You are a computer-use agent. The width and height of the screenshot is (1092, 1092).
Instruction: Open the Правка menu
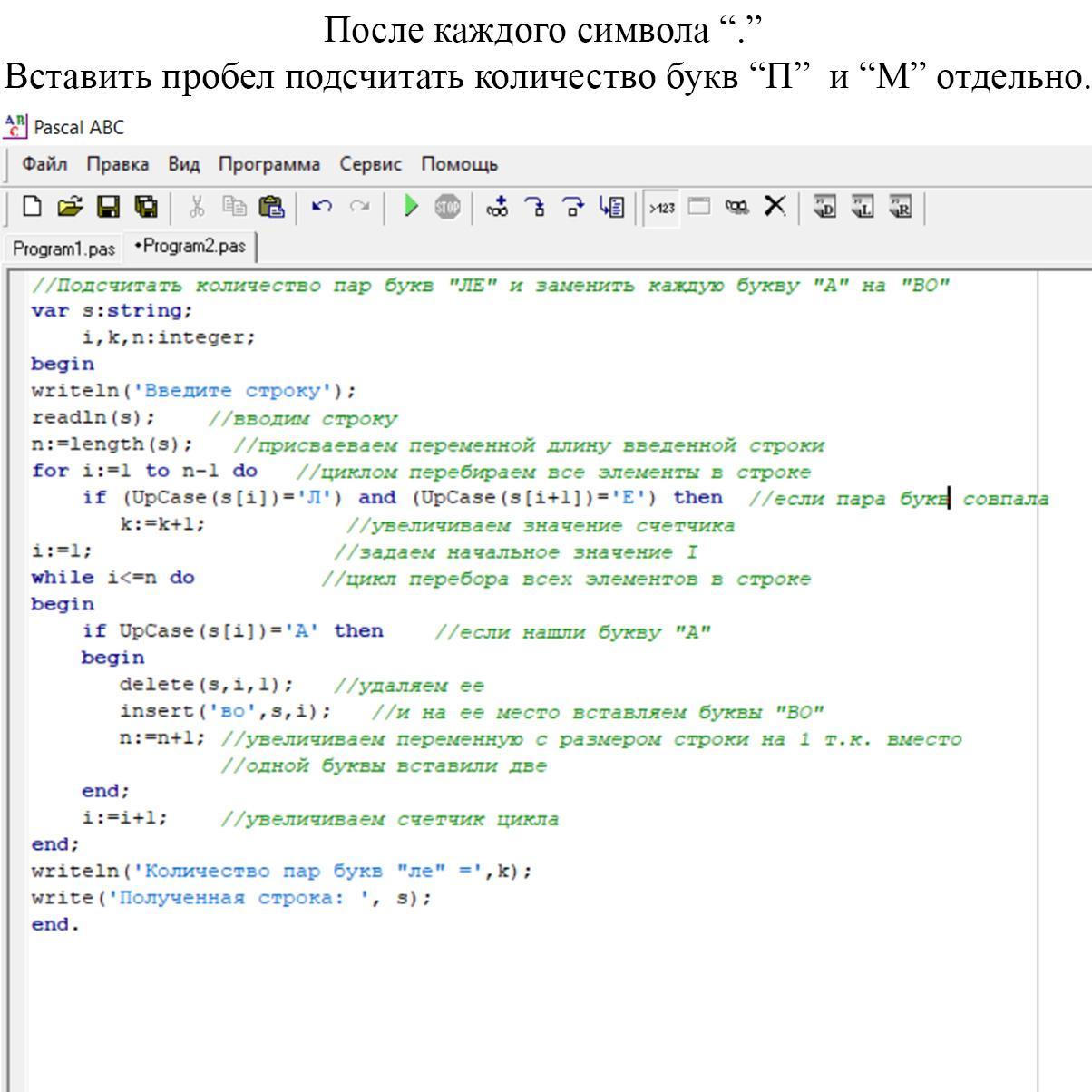(x=118, y=164)
